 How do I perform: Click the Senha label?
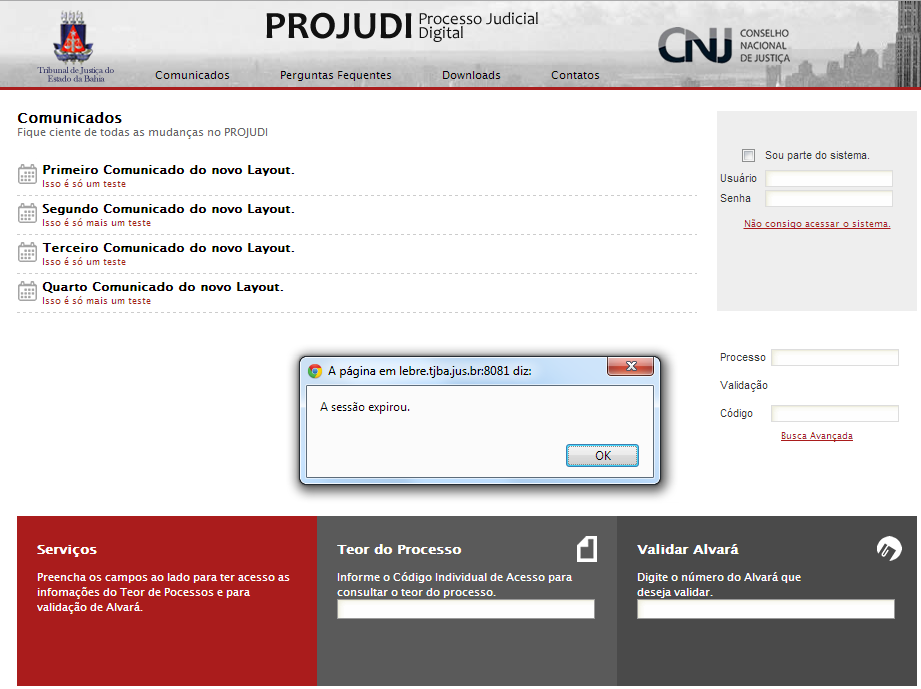(735, 199)
